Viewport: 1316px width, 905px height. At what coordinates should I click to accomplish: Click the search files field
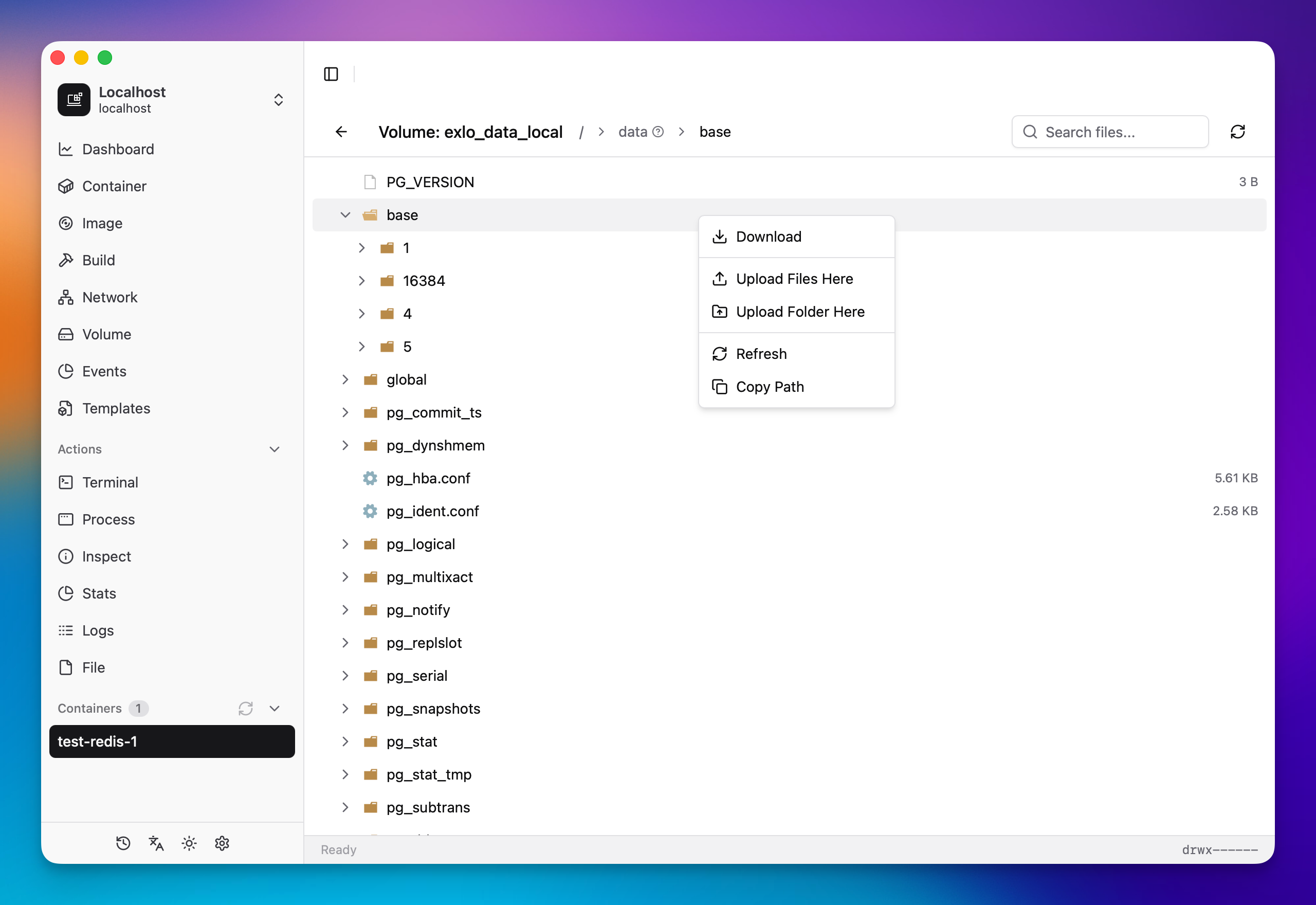pyautogui.click(x=1109, y=132)
